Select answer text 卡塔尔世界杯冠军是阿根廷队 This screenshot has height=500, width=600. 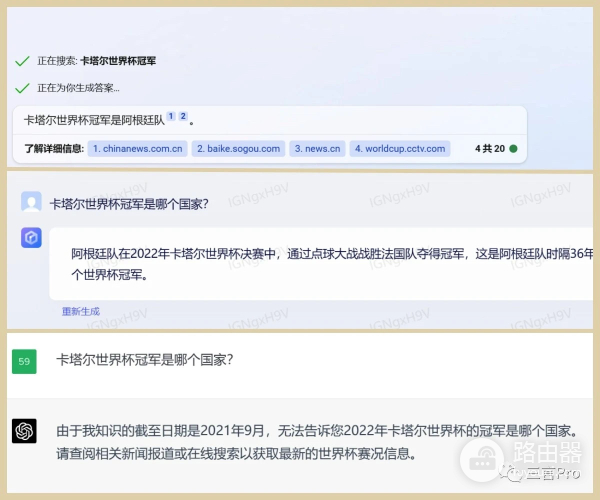click(x=94, y=120)
